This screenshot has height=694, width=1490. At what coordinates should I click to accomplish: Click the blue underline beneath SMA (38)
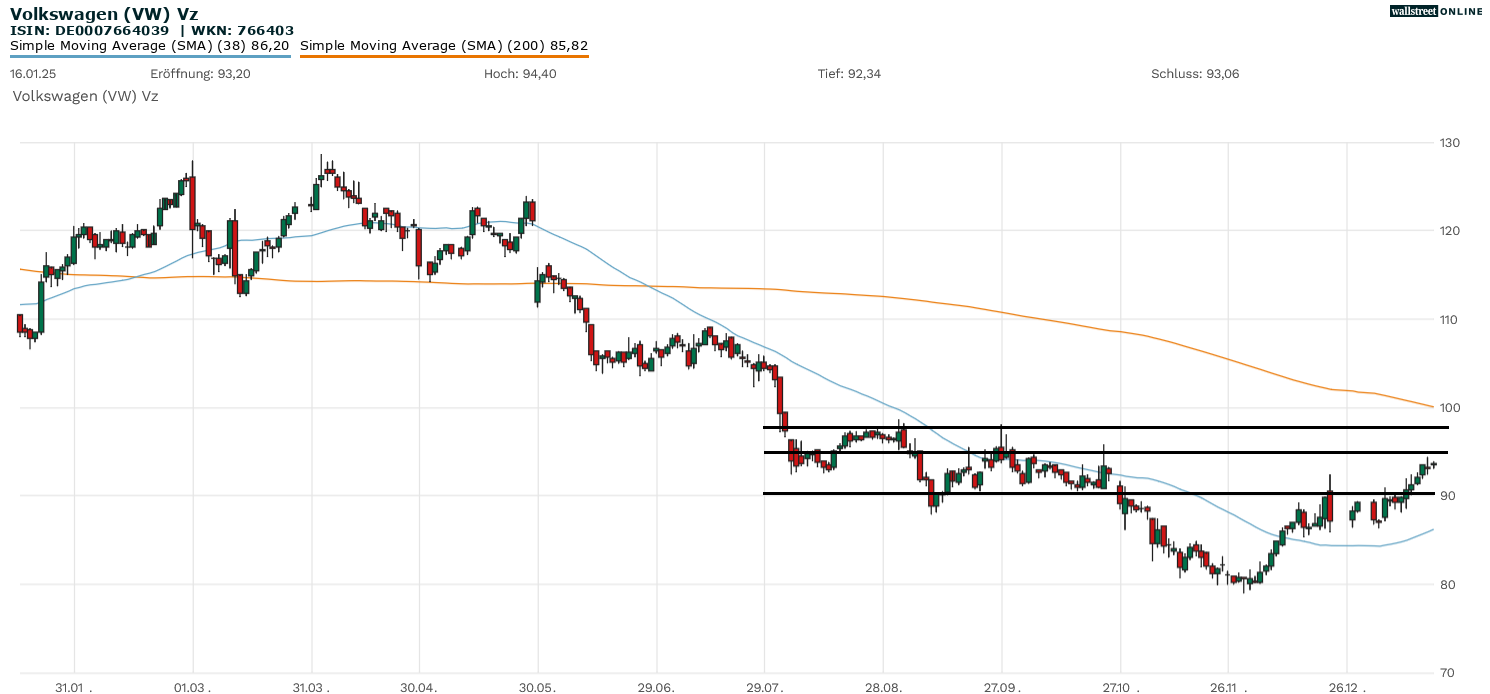click(150, 56)
